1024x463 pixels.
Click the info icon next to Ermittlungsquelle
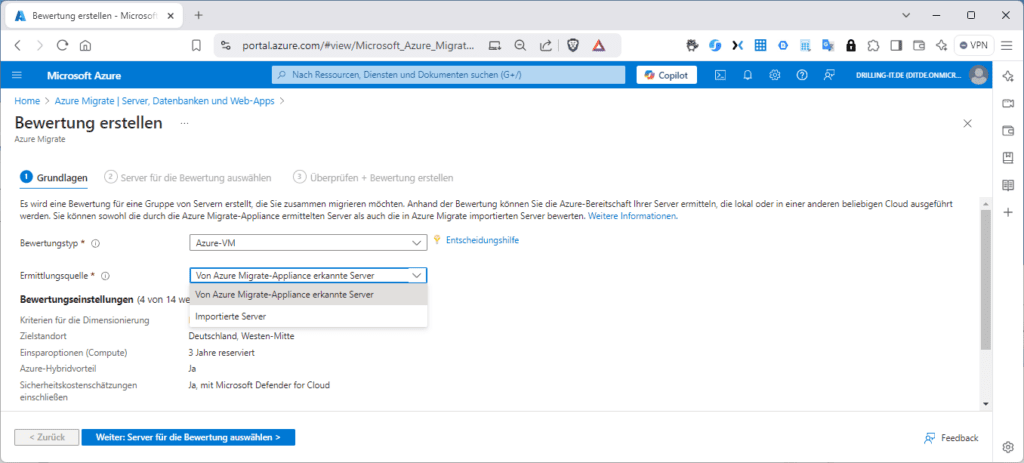pyautogui.click(x=106, y=276)
